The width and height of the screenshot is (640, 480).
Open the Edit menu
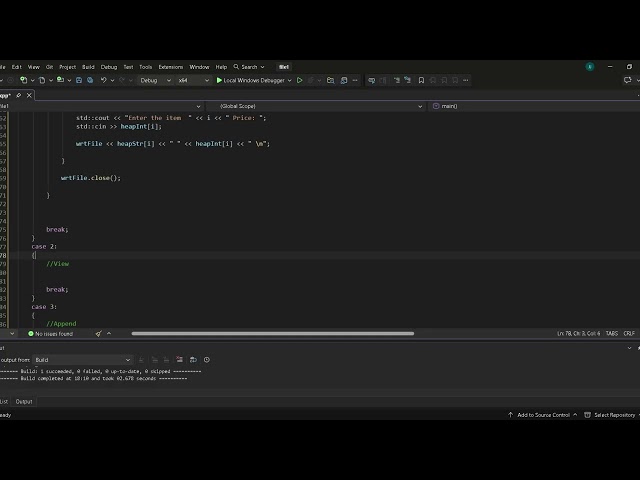pos(16,67)
